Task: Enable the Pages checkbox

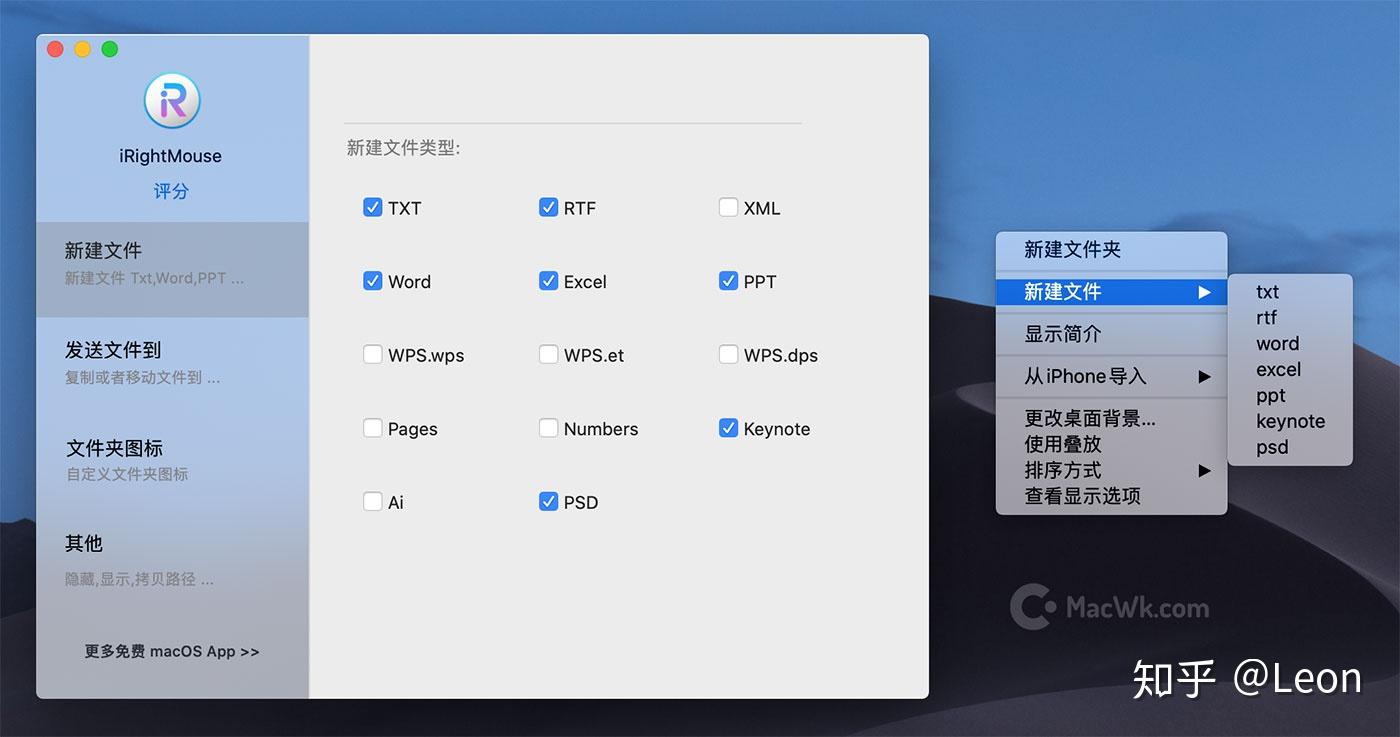Action: pos(373,428)
